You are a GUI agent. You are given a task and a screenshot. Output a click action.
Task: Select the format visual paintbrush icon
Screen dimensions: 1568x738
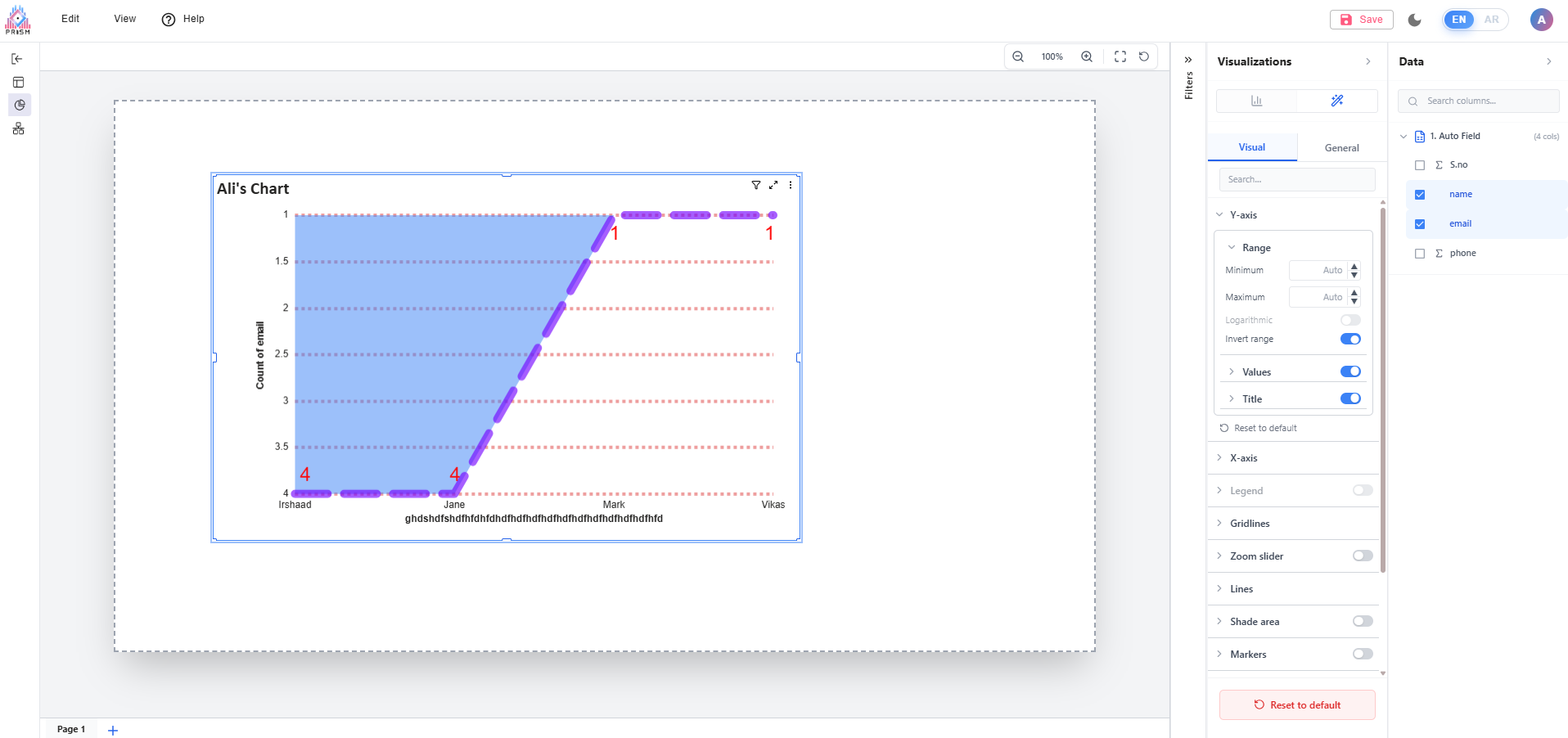click(x=1337, y=101)
